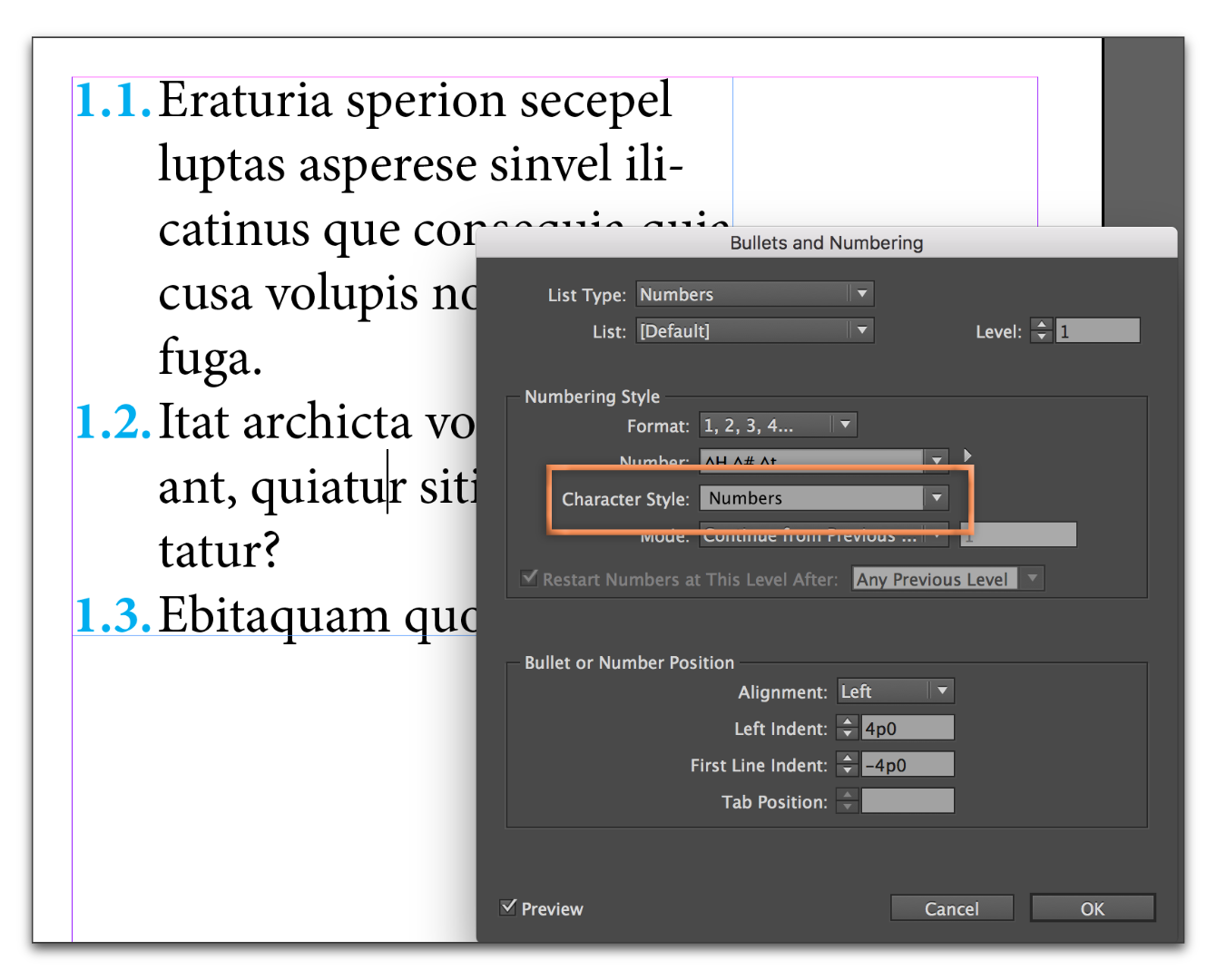Increase the Left Indent with the up arrow
1217x980 pixels.
[x=847, y=721]
